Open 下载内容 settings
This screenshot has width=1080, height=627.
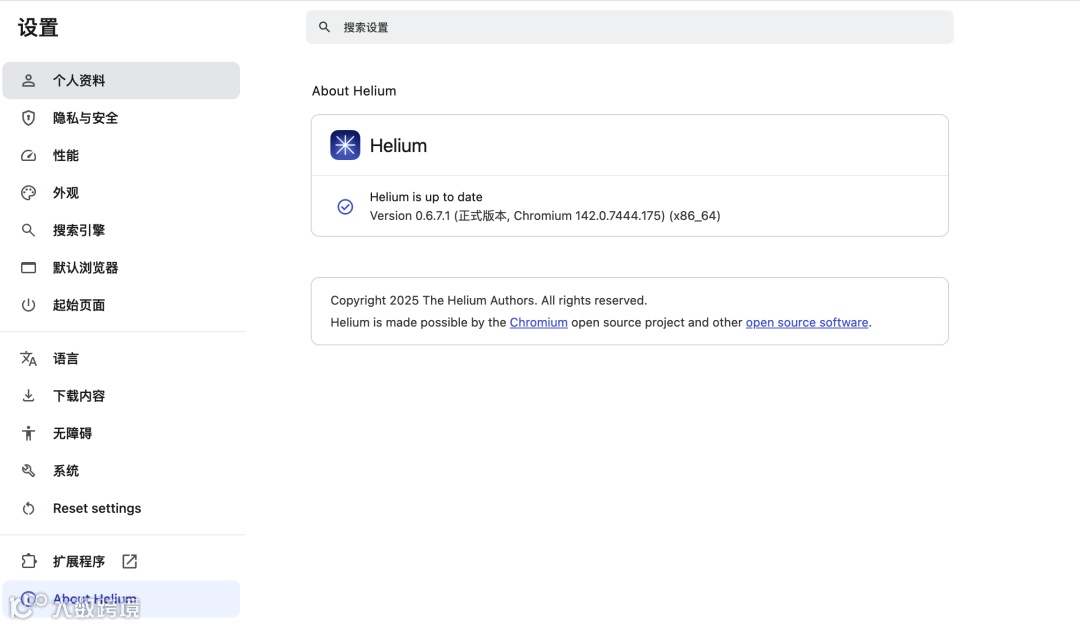[121, 395]
